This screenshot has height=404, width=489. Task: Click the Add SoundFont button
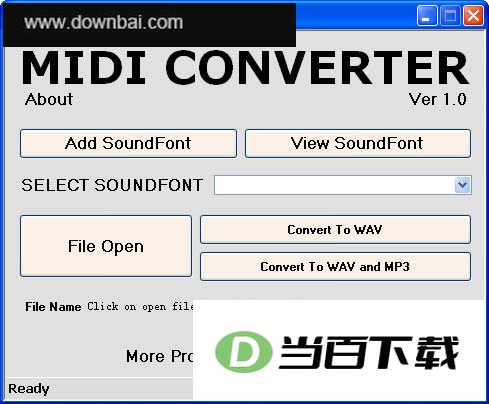pyautogui.click(x=128, y=143)
